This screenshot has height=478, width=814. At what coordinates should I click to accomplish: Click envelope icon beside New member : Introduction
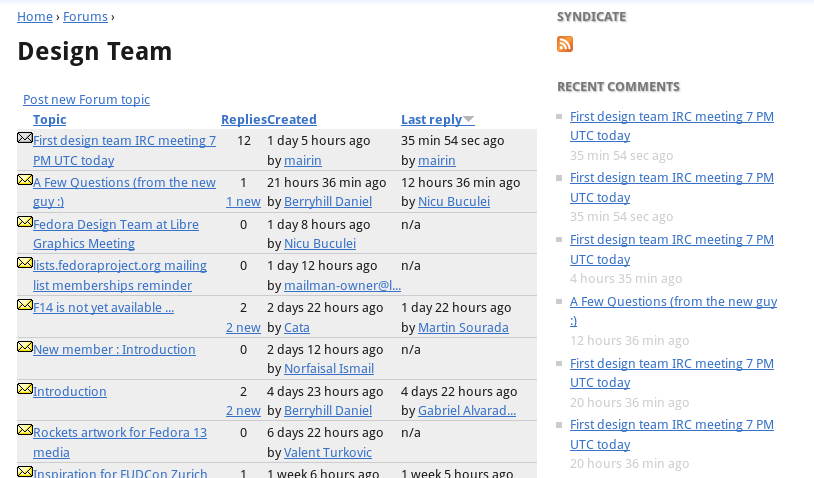(25, 347)
